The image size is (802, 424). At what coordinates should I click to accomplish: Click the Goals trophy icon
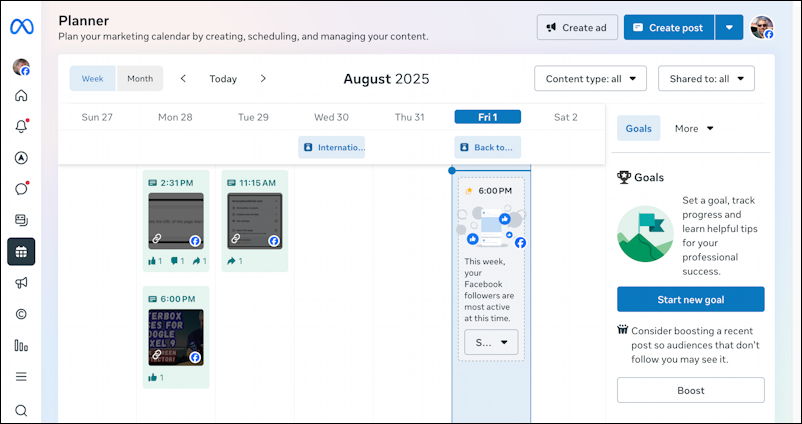pos(623,177)
